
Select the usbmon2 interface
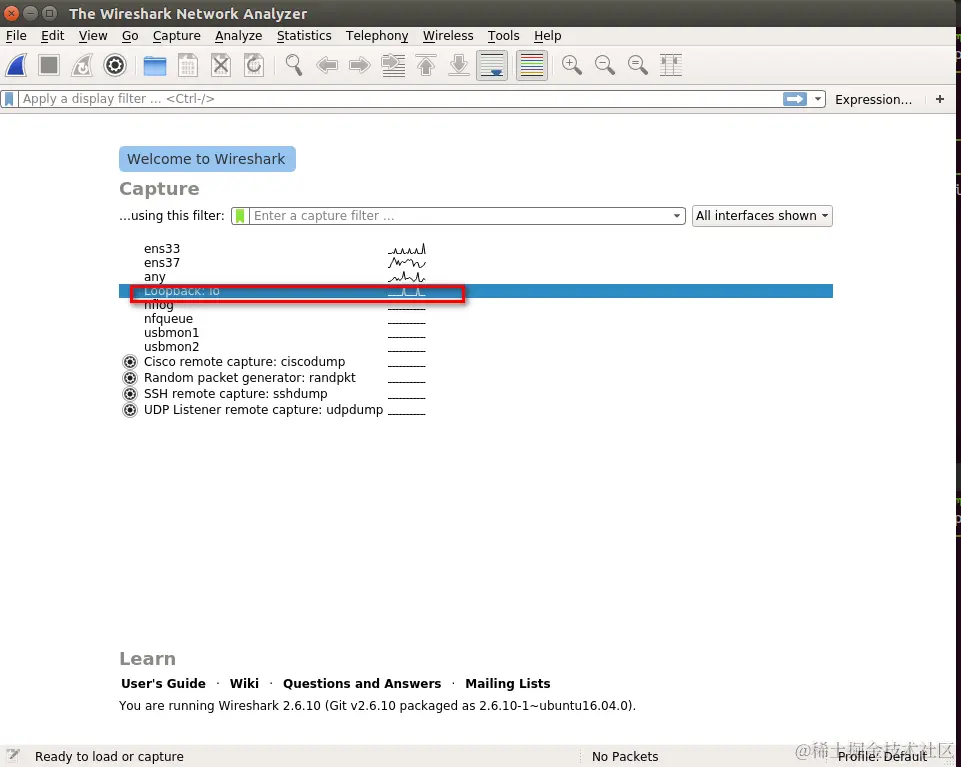tap(476, 347)
